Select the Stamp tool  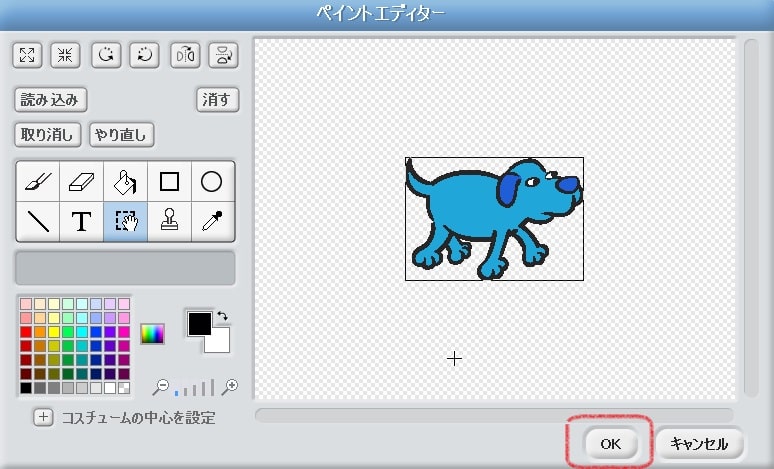[169, 222]
